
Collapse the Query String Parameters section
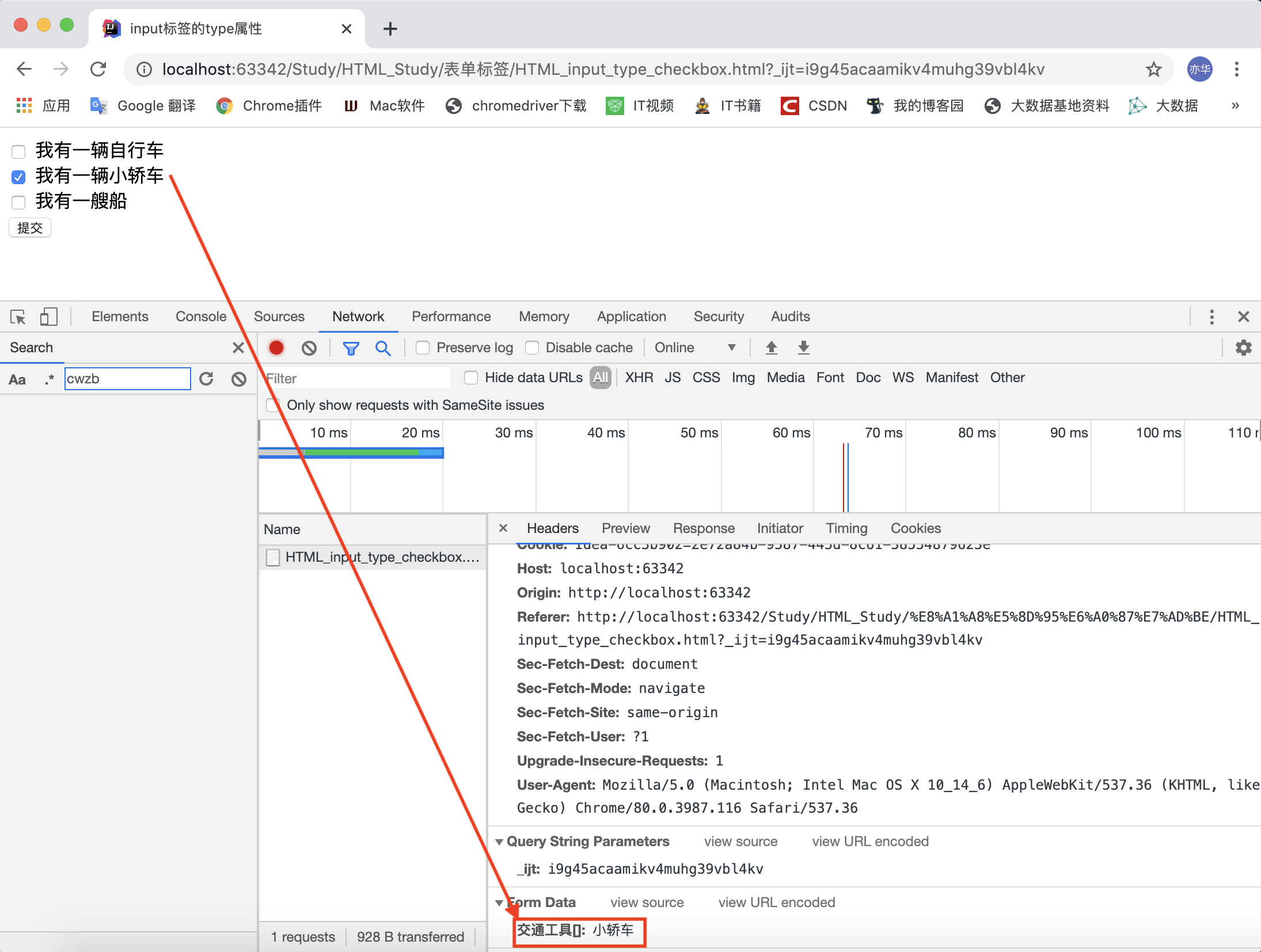click(x=499, y=842)
